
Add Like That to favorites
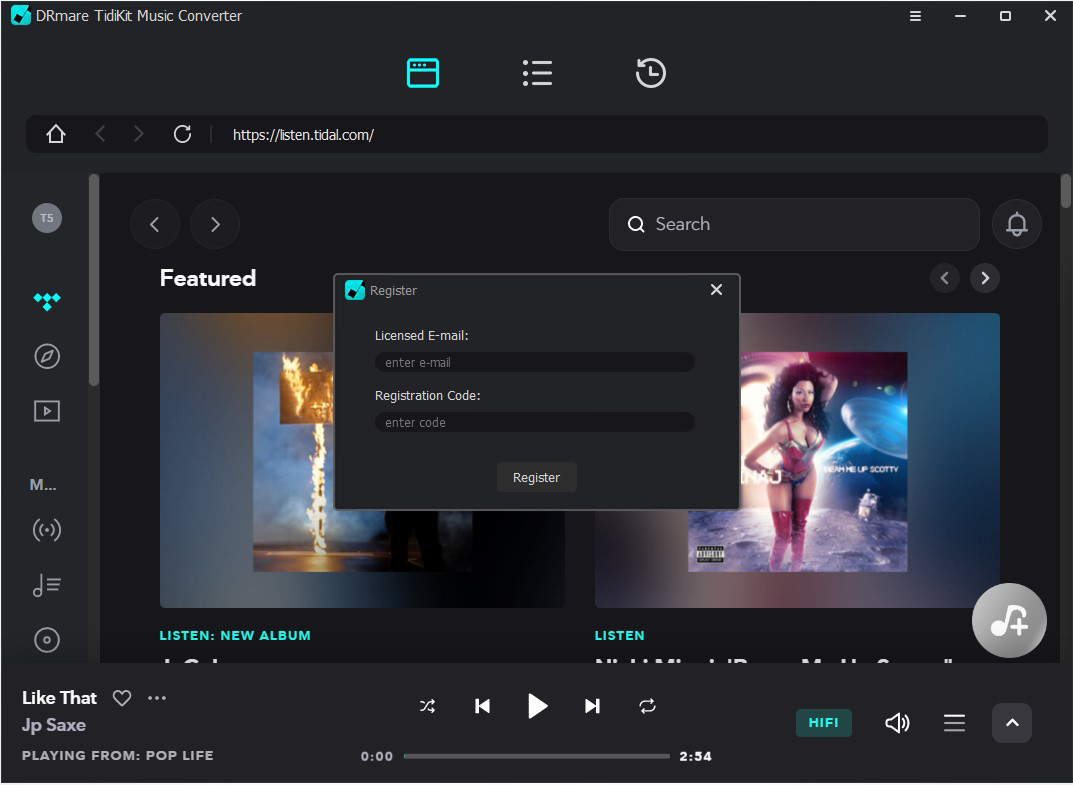[122, 698]
